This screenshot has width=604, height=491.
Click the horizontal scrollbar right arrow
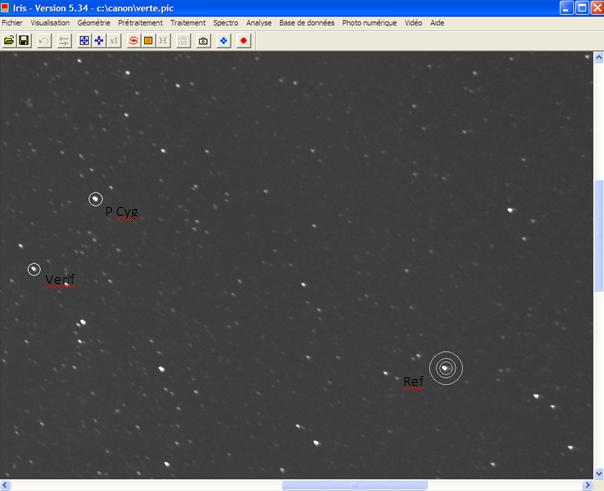[x=588, y=485]
